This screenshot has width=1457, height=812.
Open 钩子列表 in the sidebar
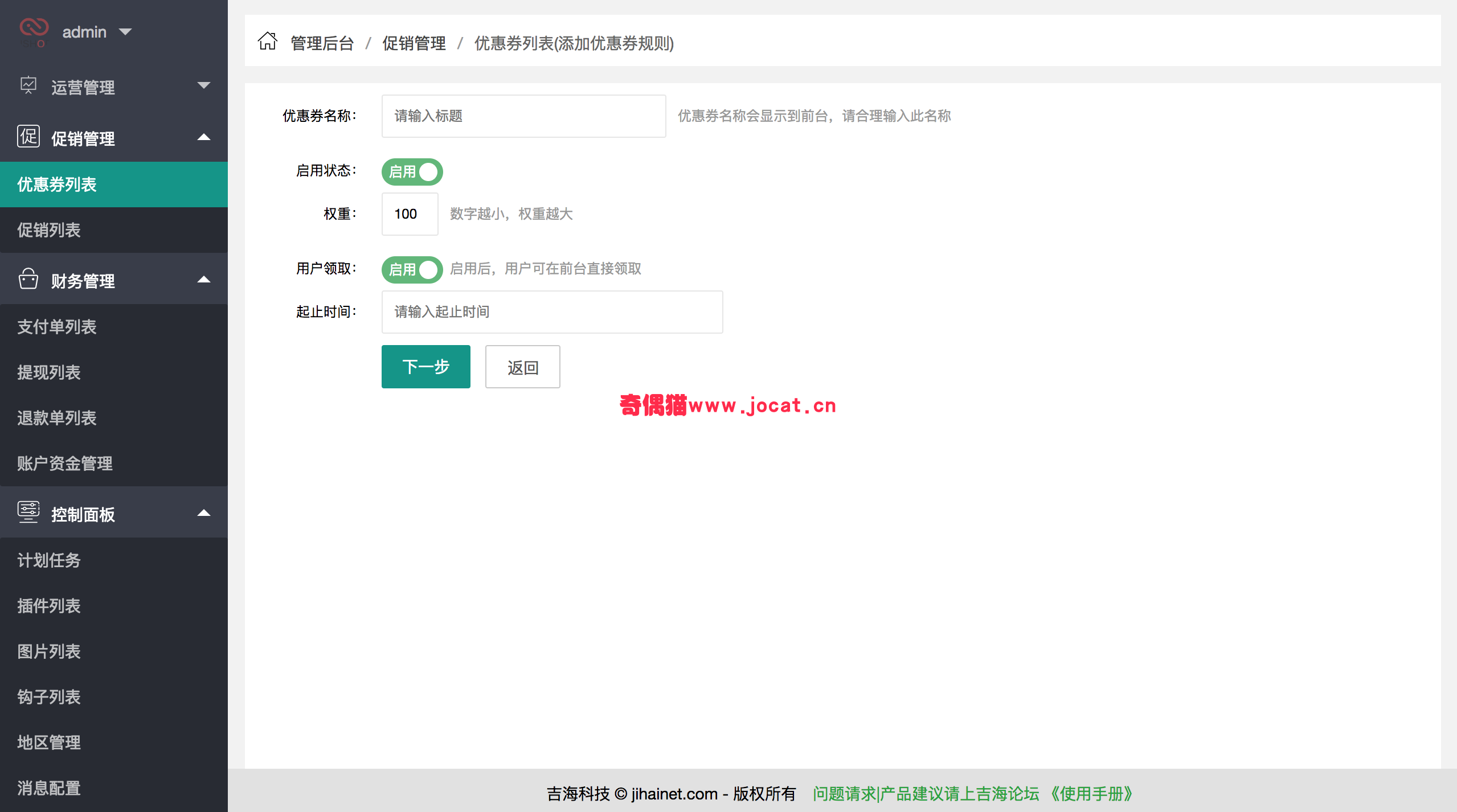point(114,697)
